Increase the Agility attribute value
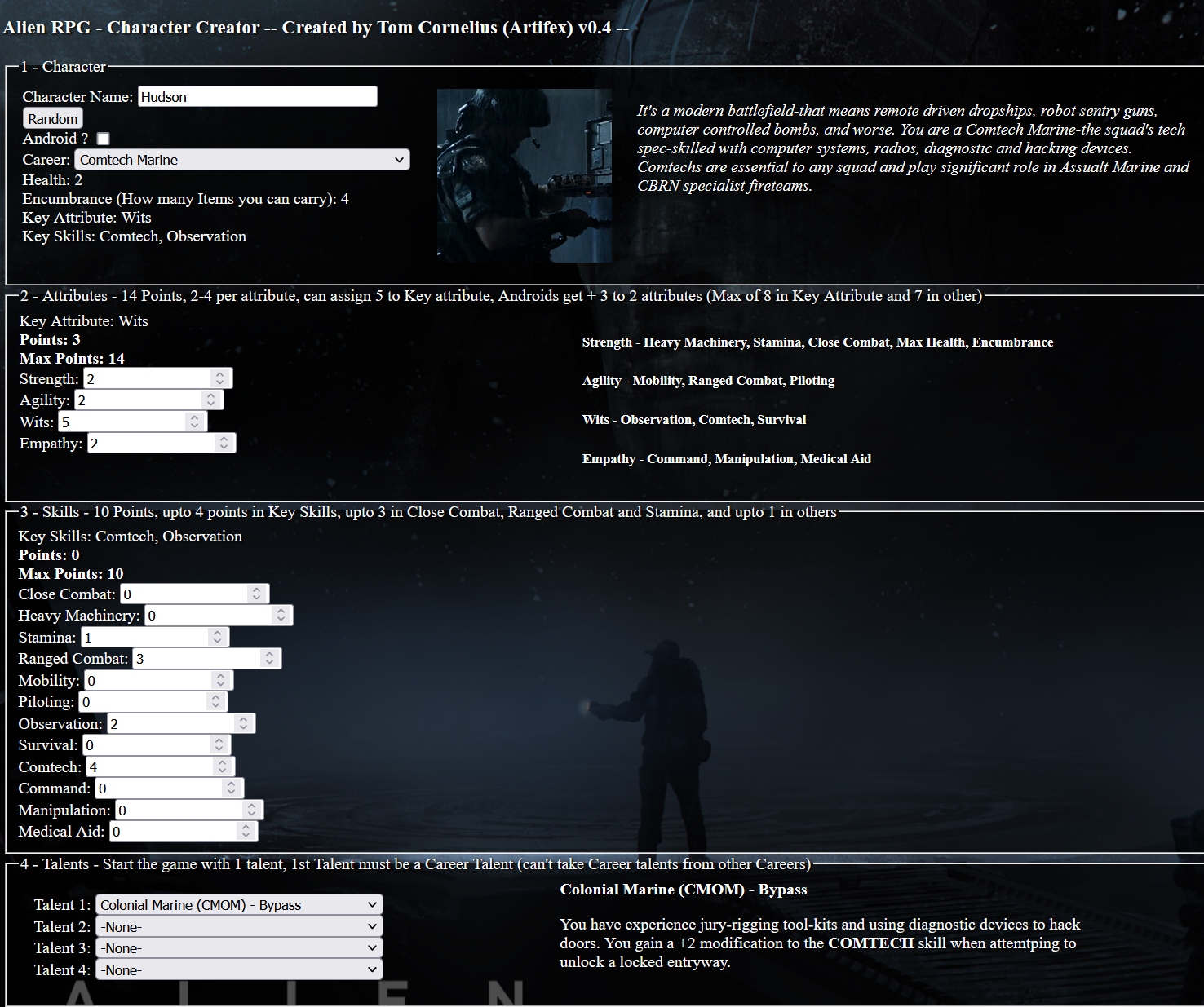 212,395
